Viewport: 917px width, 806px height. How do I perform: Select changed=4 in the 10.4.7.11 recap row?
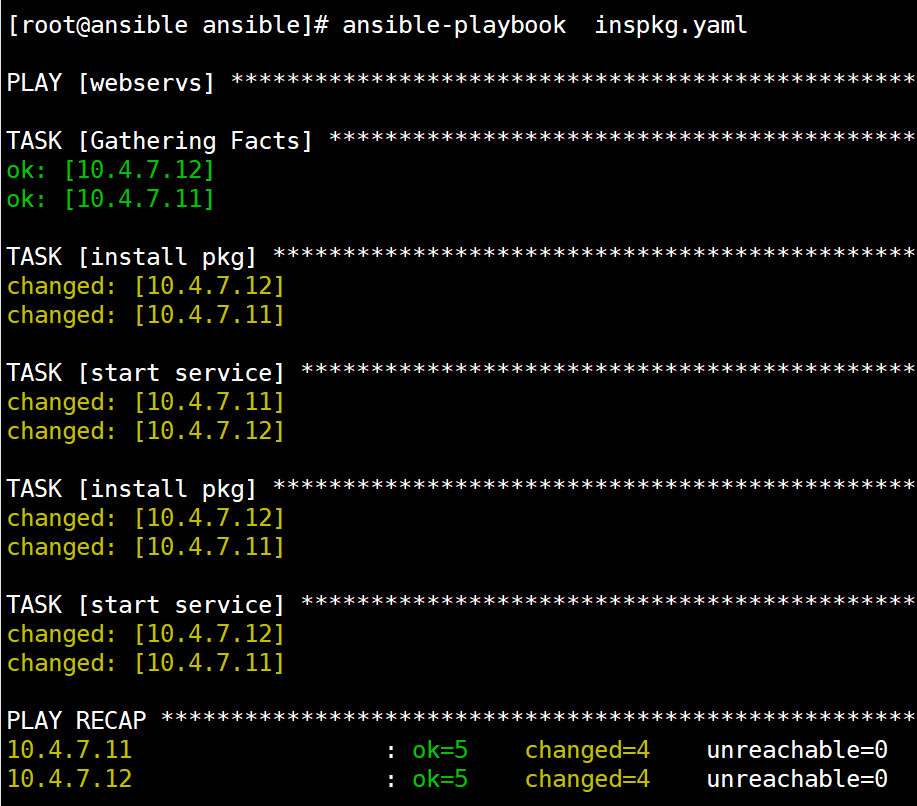click(588, 750)
